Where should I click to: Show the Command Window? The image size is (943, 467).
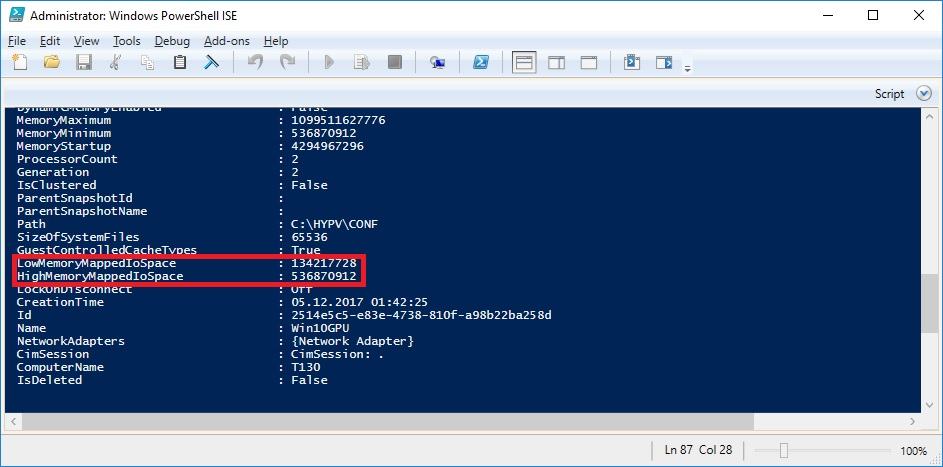click(x=631, y=62)
